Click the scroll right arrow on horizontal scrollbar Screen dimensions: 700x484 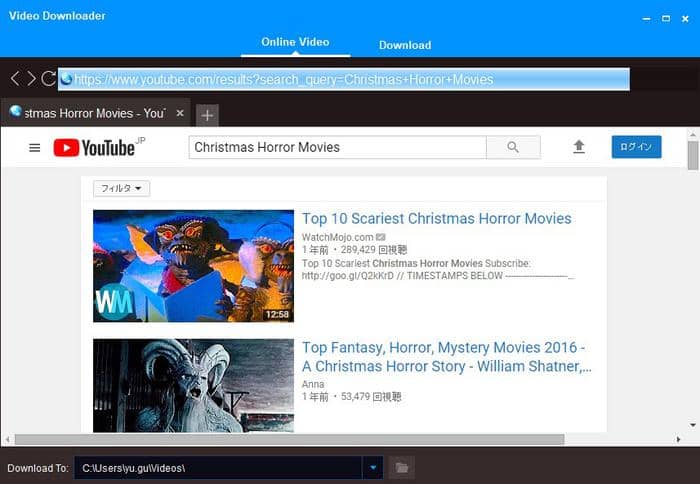(x=679, y=439)
